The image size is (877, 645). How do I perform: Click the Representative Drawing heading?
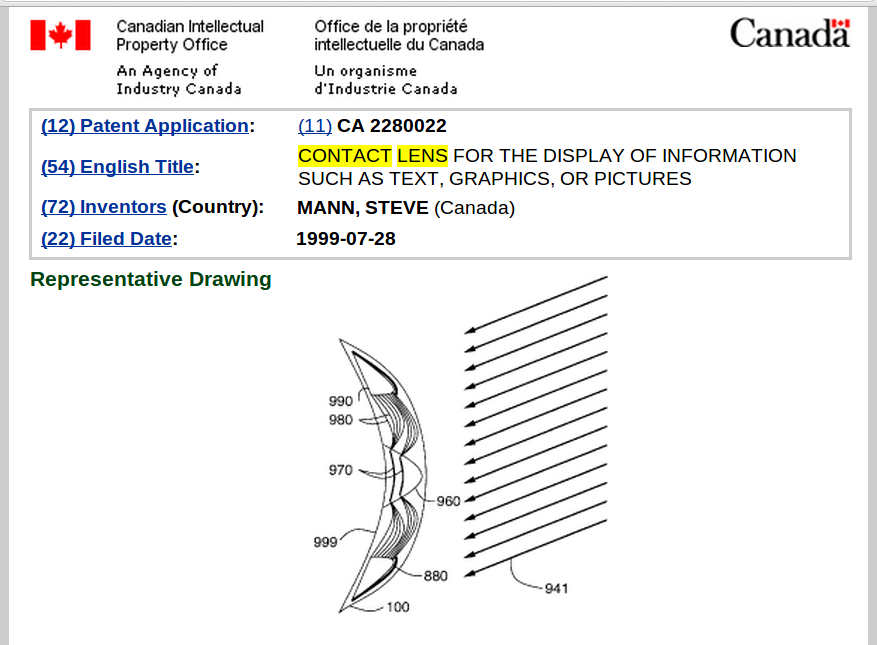click(151, 279)
